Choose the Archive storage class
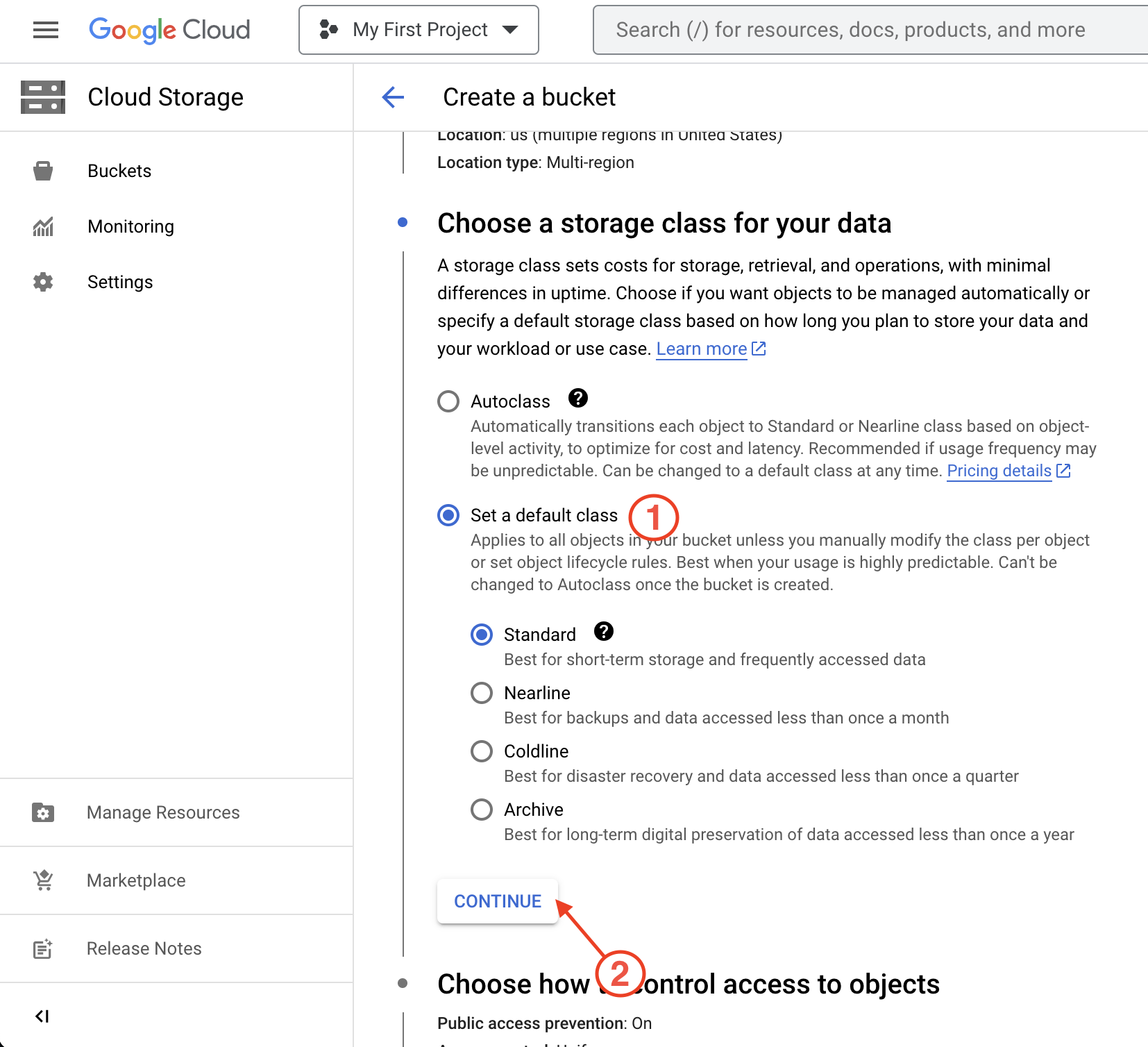This screenshot has width=1148, height=1047. (x=482, y=810)
